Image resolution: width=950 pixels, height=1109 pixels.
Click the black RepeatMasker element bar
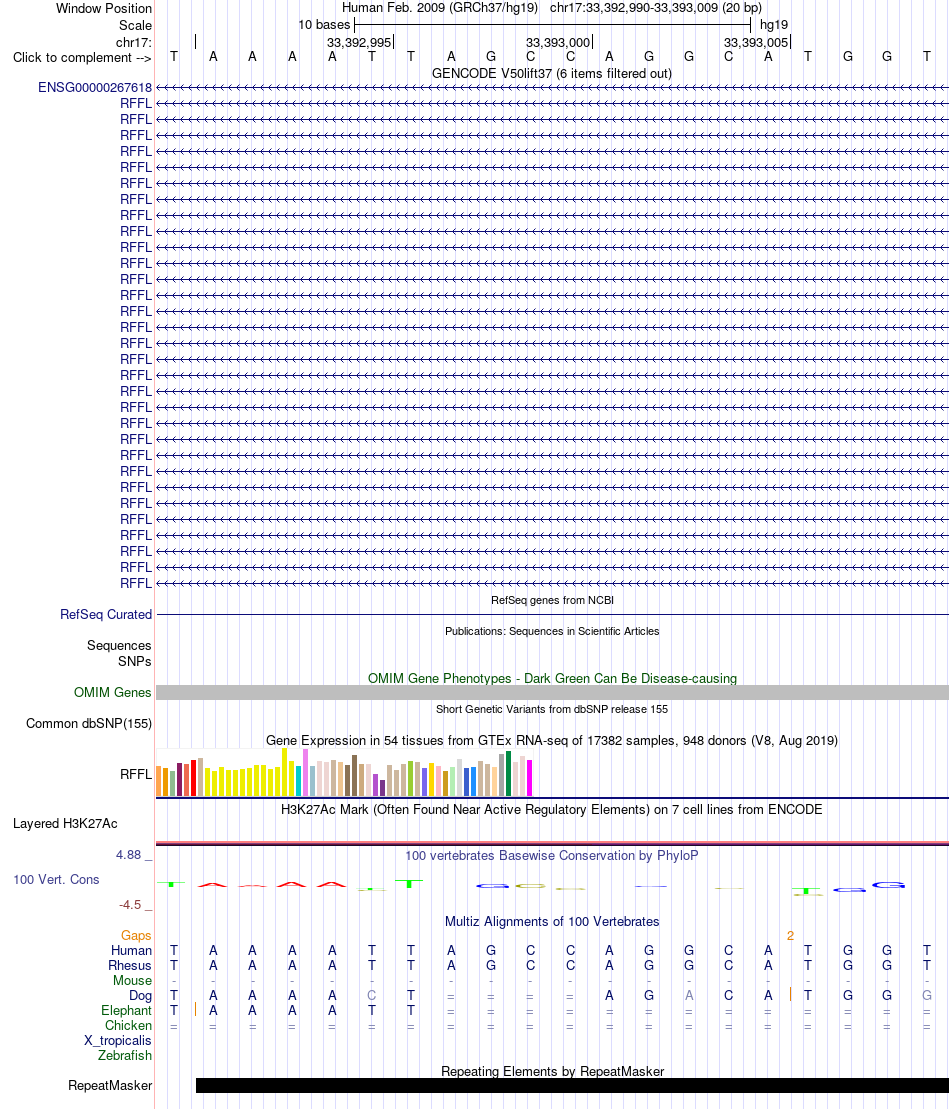pos(572,1086)
